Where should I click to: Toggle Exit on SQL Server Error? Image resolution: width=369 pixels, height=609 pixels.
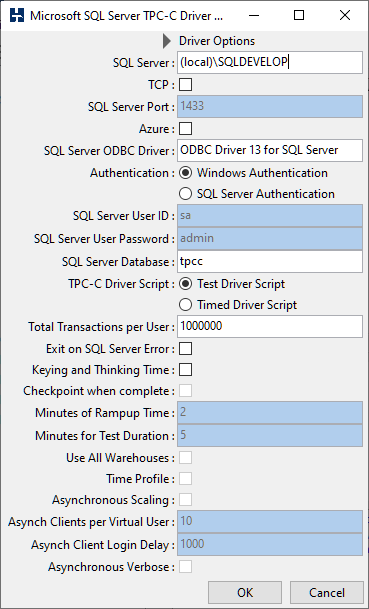185,349
